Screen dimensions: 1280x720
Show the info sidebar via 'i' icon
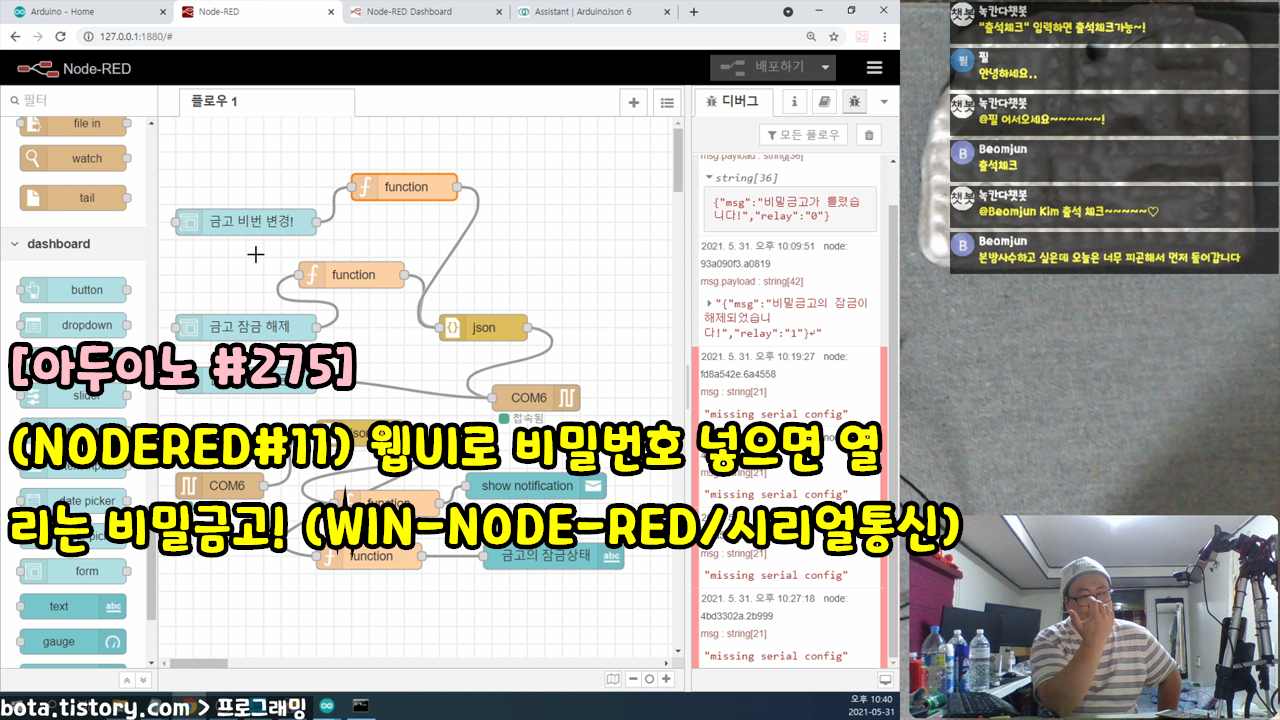click(x=794, y=102)
